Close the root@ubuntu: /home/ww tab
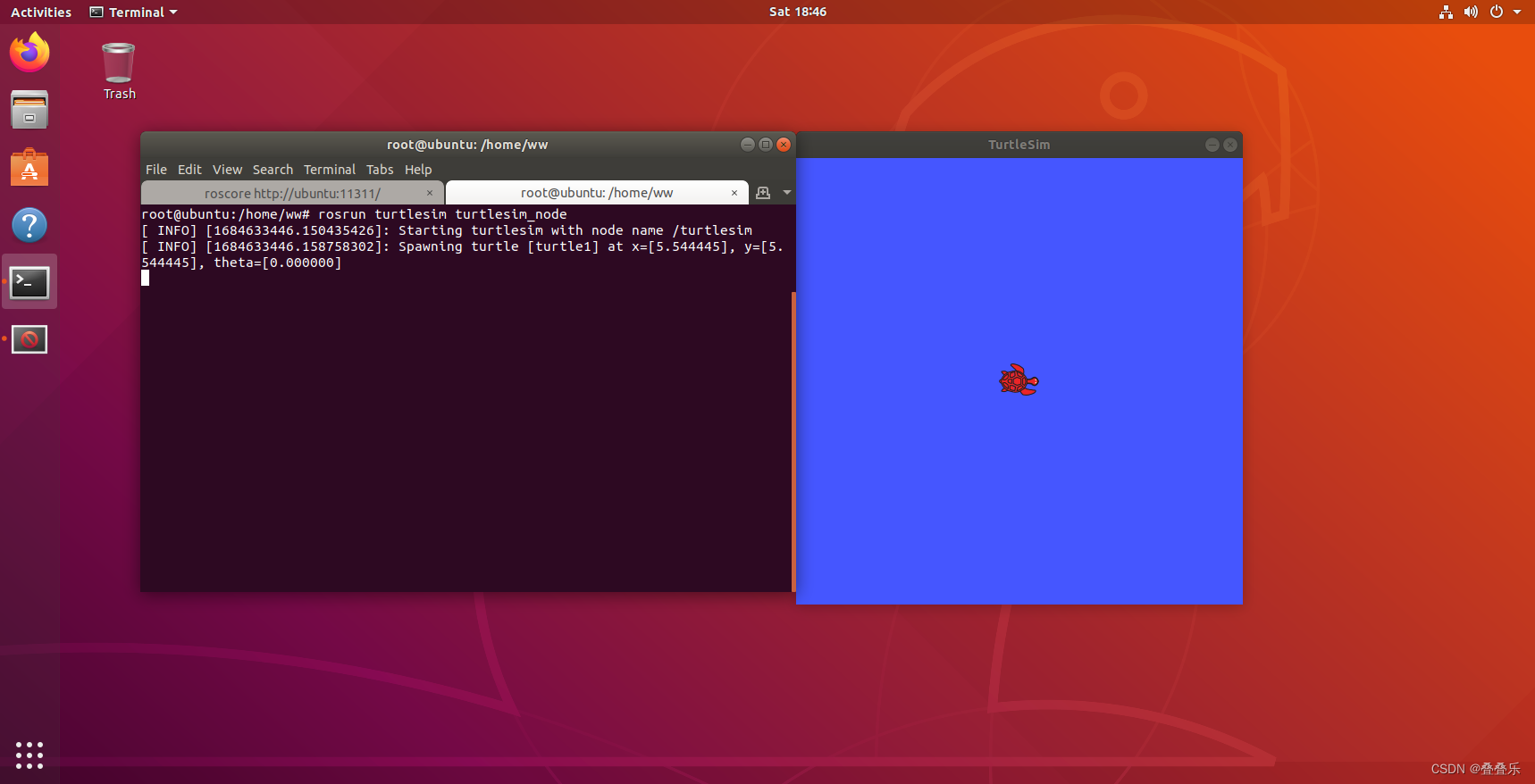The width and height of the screenshot is (1535, 784). (734, 193)
